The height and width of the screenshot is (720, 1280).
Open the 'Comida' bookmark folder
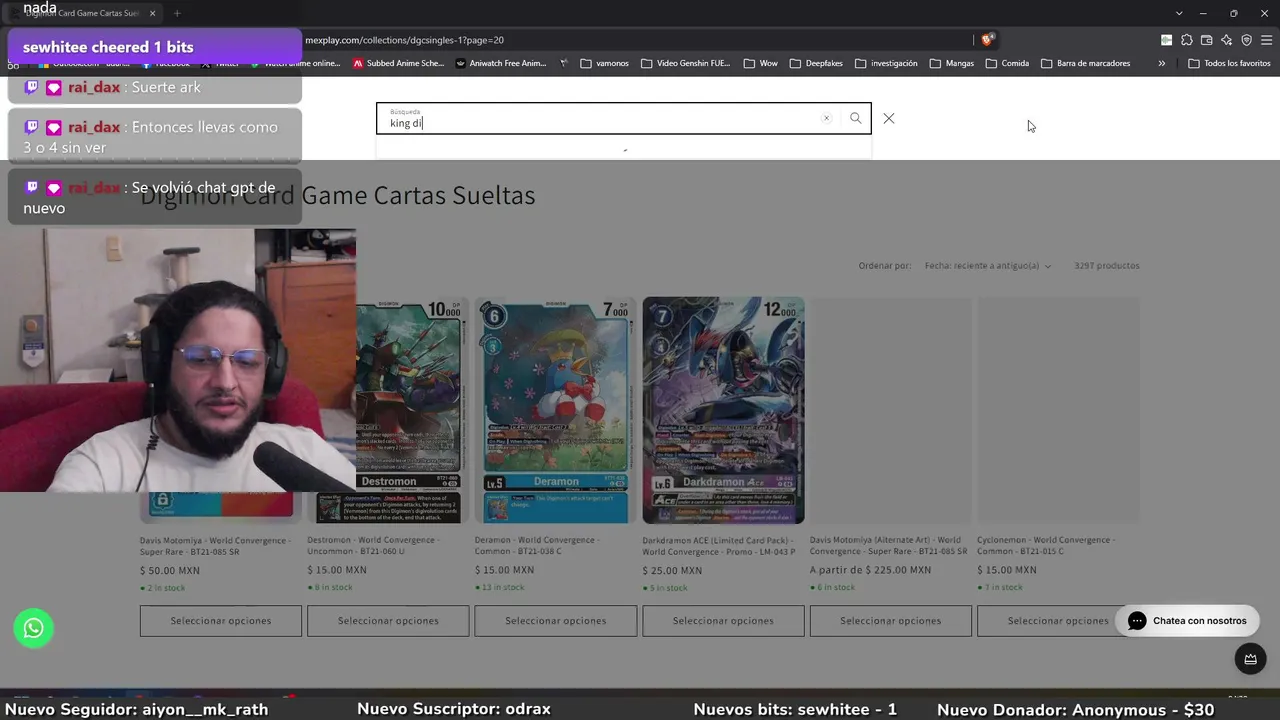tap(1007, 63)
